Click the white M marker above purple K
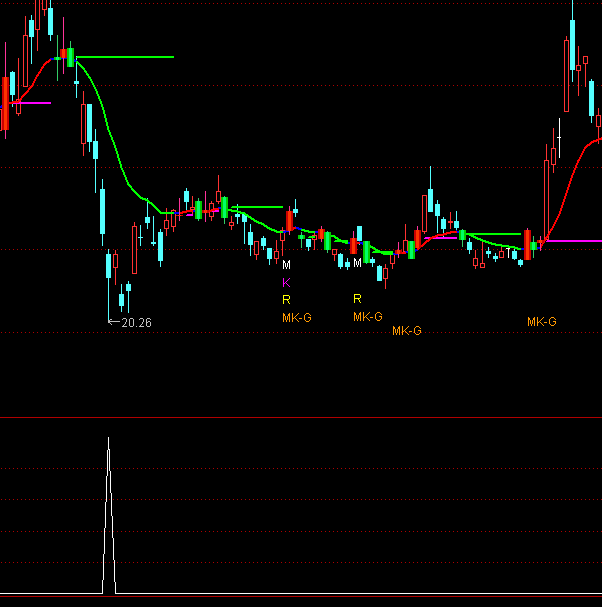This screenshot has height=607, width=602. tap(286, 266)
